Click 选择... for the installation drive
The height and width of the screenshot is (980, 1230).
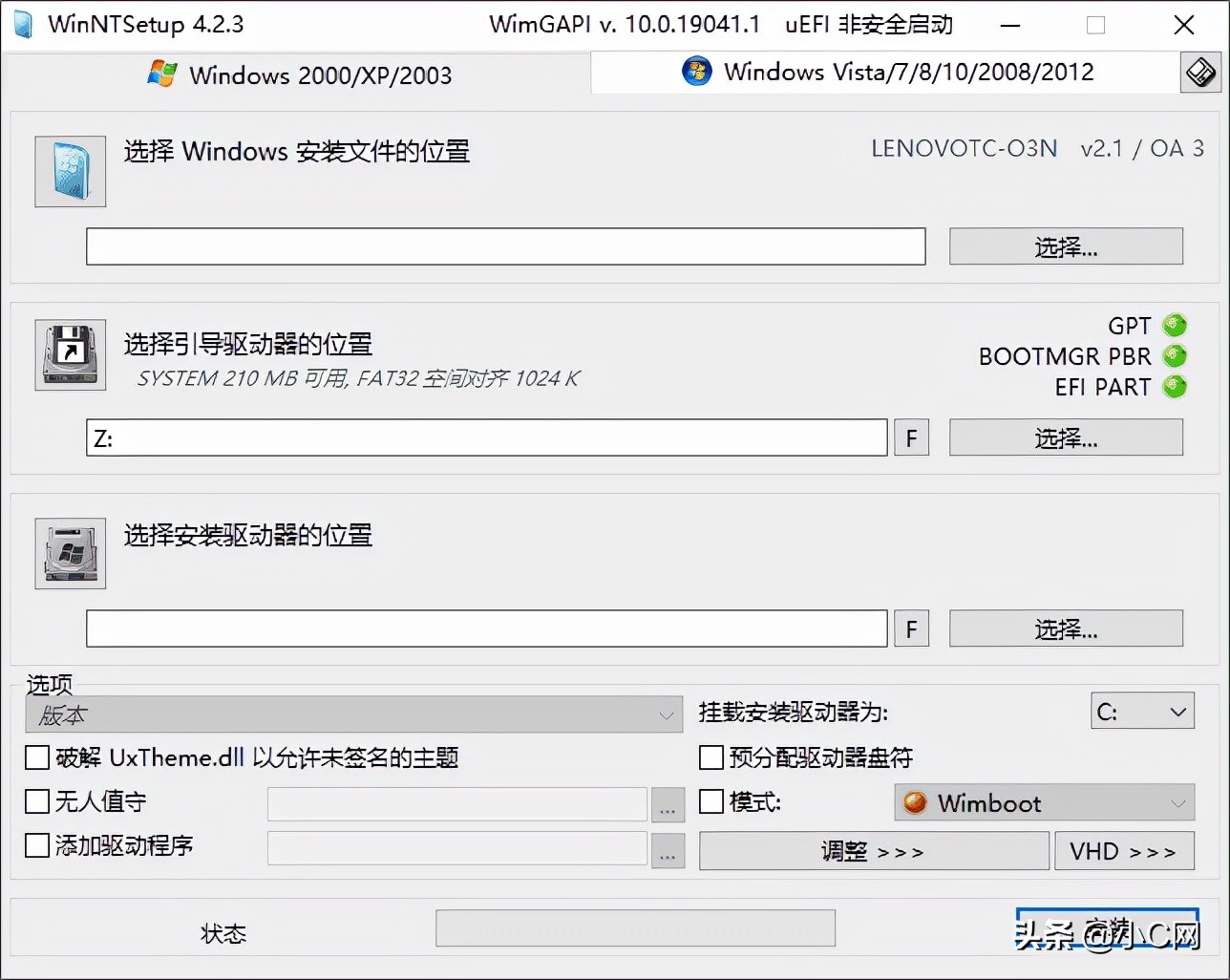pyautogui.click(x=1066, y=628)
